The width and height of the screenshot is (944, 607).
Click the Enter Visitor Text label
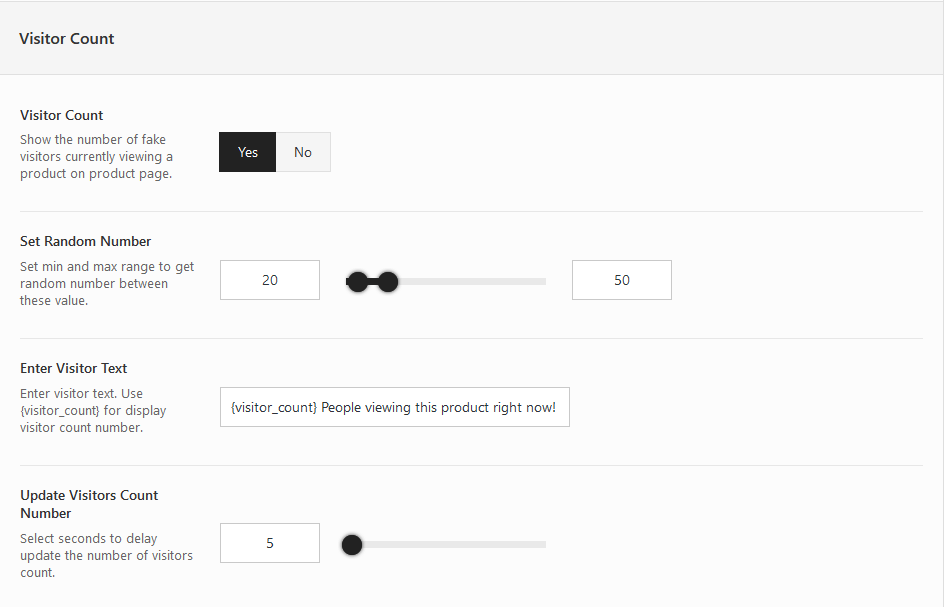(74, 368)
